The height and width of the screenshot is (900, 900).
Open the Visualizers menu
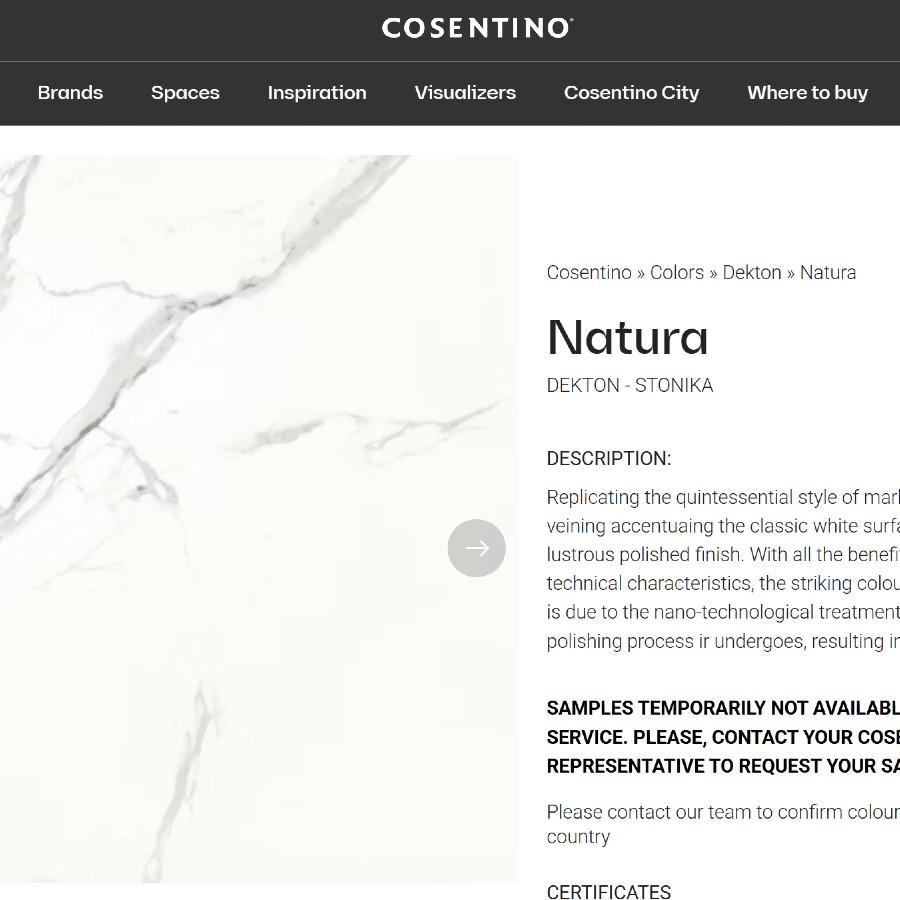click(x=464, y=93)
